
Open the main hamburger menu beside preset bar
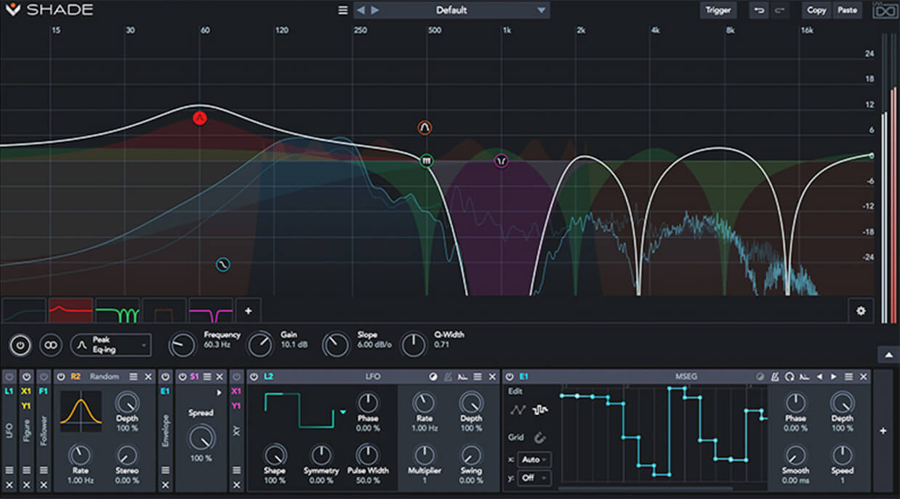point(343,10)
